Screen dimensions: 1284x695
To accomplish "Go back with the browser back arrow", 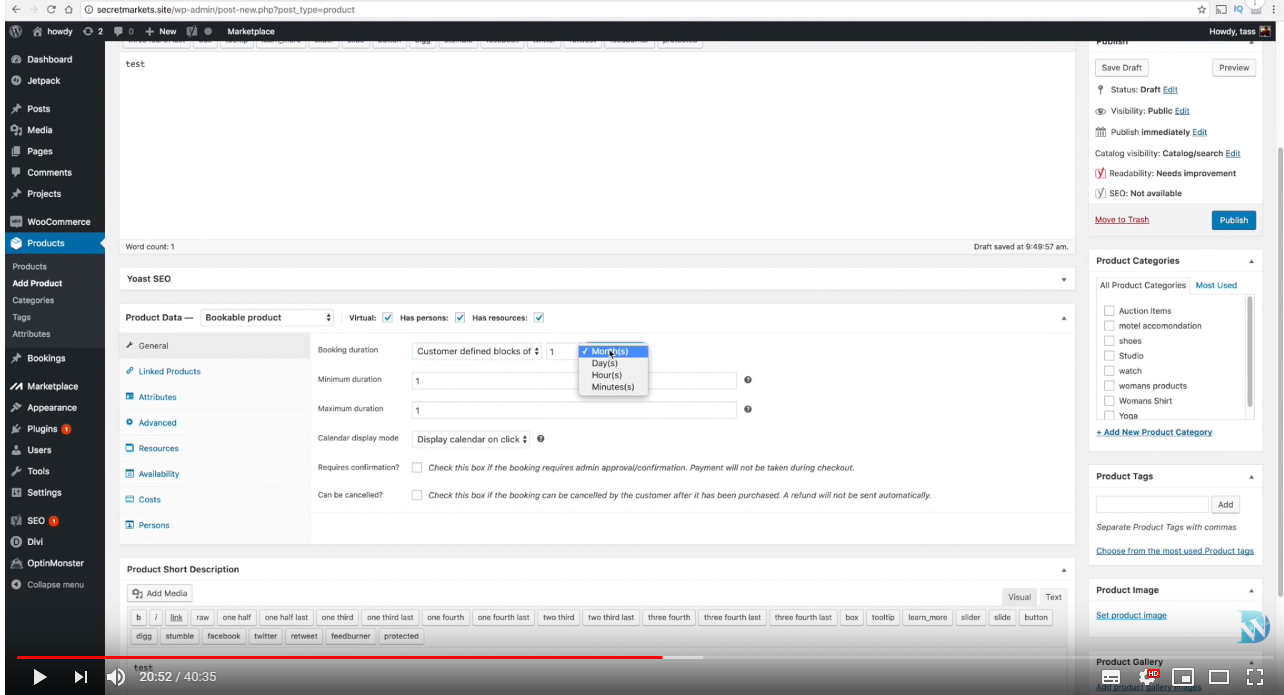I will pos(16,9).
